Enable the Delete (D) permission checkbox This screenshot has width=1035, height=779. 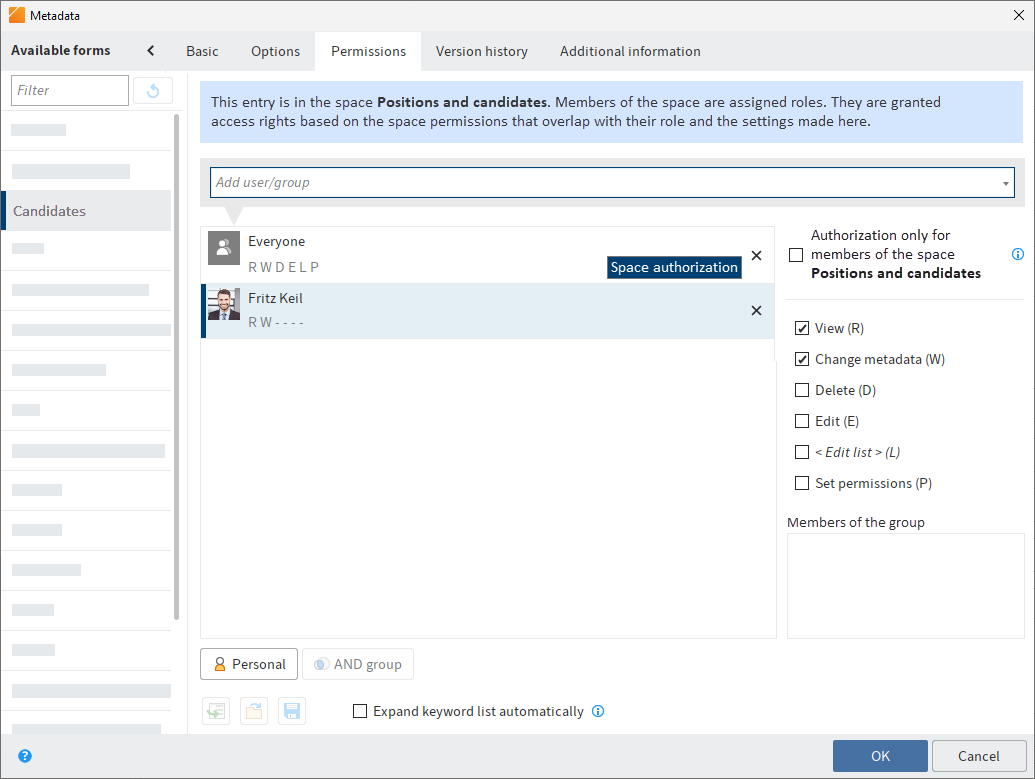(x=801, y=390)
